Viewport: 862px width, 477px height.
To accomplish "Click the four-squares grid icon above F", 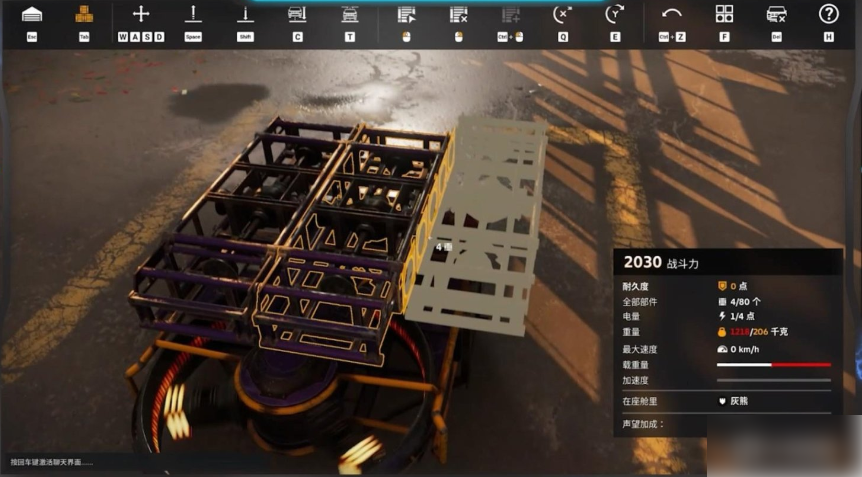I will 724,14.
